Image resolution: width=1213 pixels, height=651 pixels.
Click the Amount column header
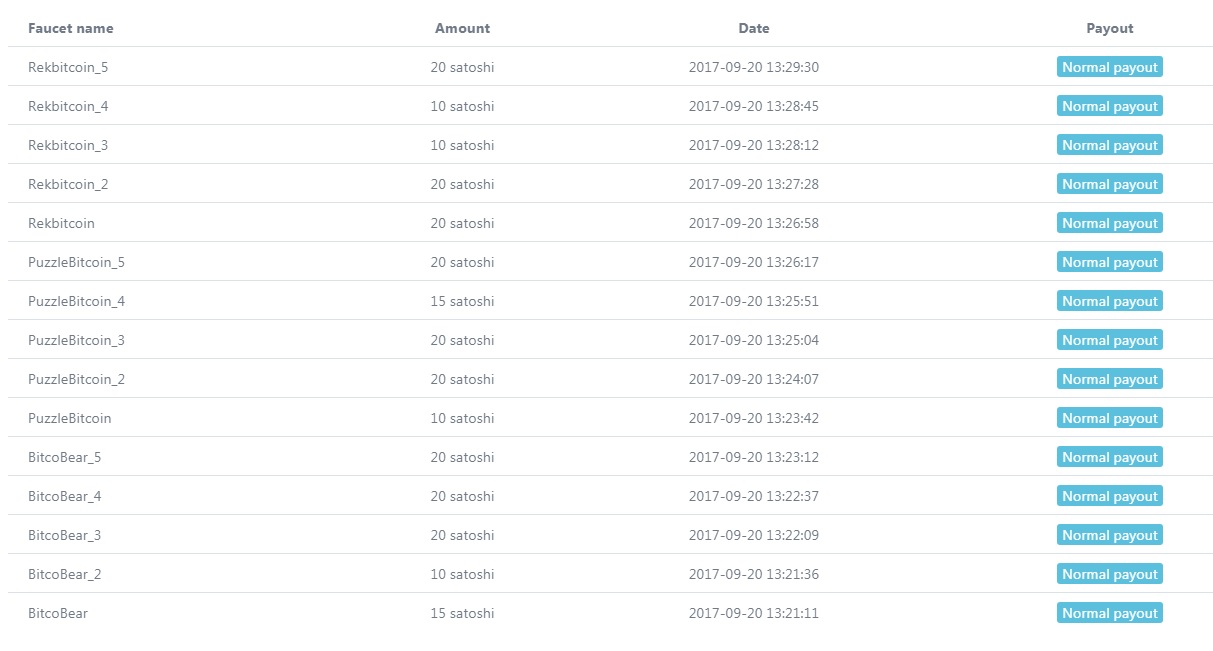click(462, 28)
